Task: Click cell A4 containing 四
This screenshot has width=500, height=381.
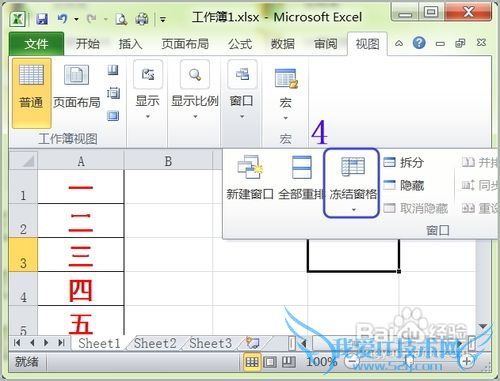Action: pyautogui.click(x=81, y=289)
